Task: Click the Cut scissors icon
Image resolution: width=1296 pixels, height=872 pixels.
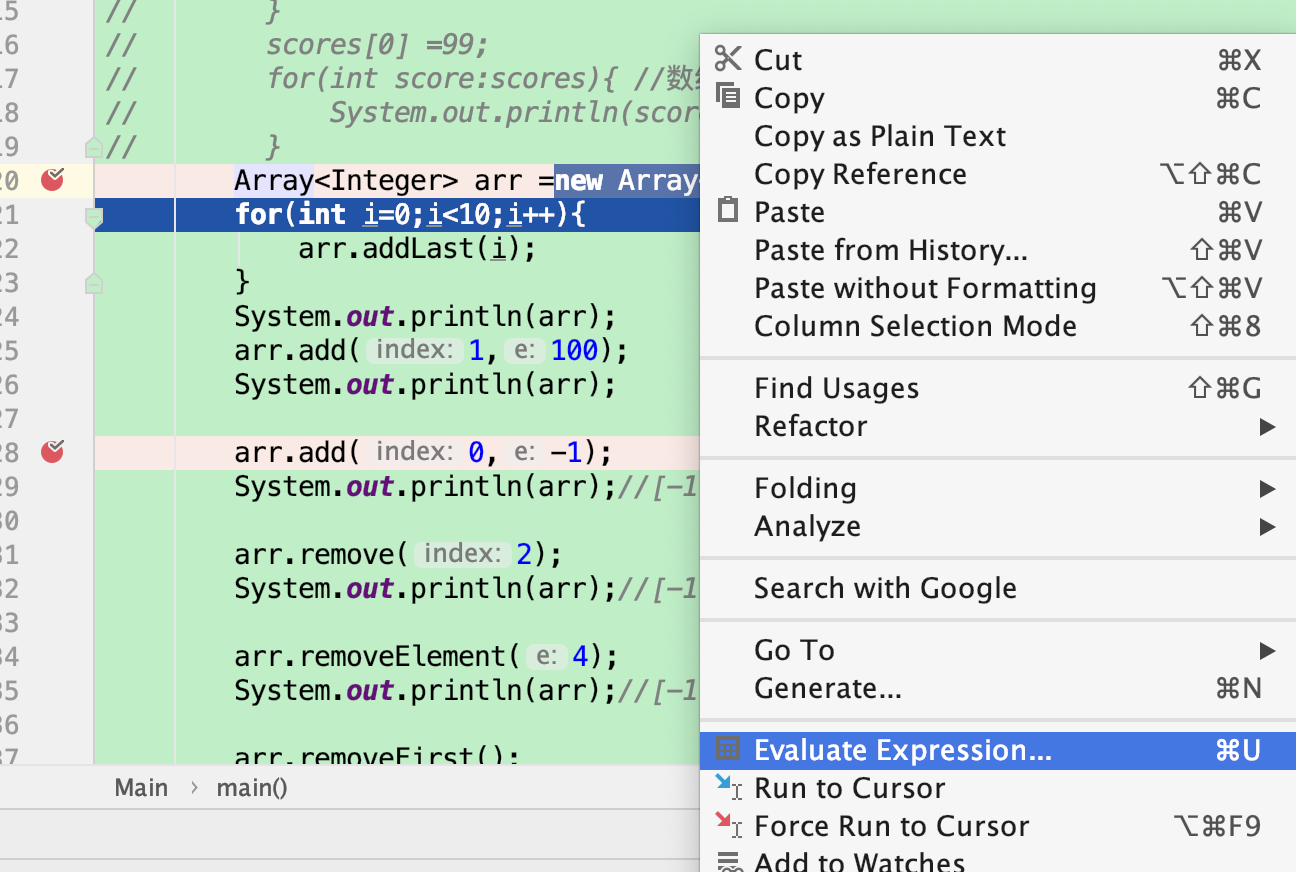Action: [729, 59]
